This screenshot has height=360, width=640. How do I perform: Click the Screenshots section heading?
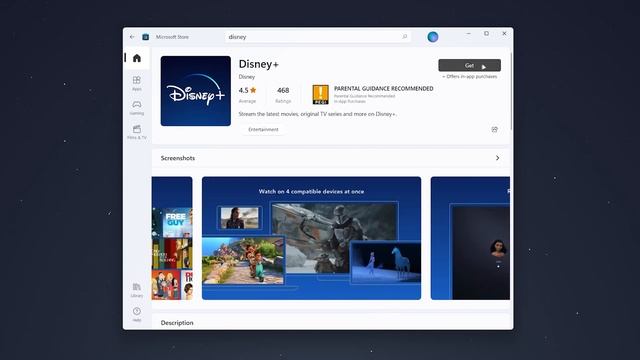pos(178,158)
